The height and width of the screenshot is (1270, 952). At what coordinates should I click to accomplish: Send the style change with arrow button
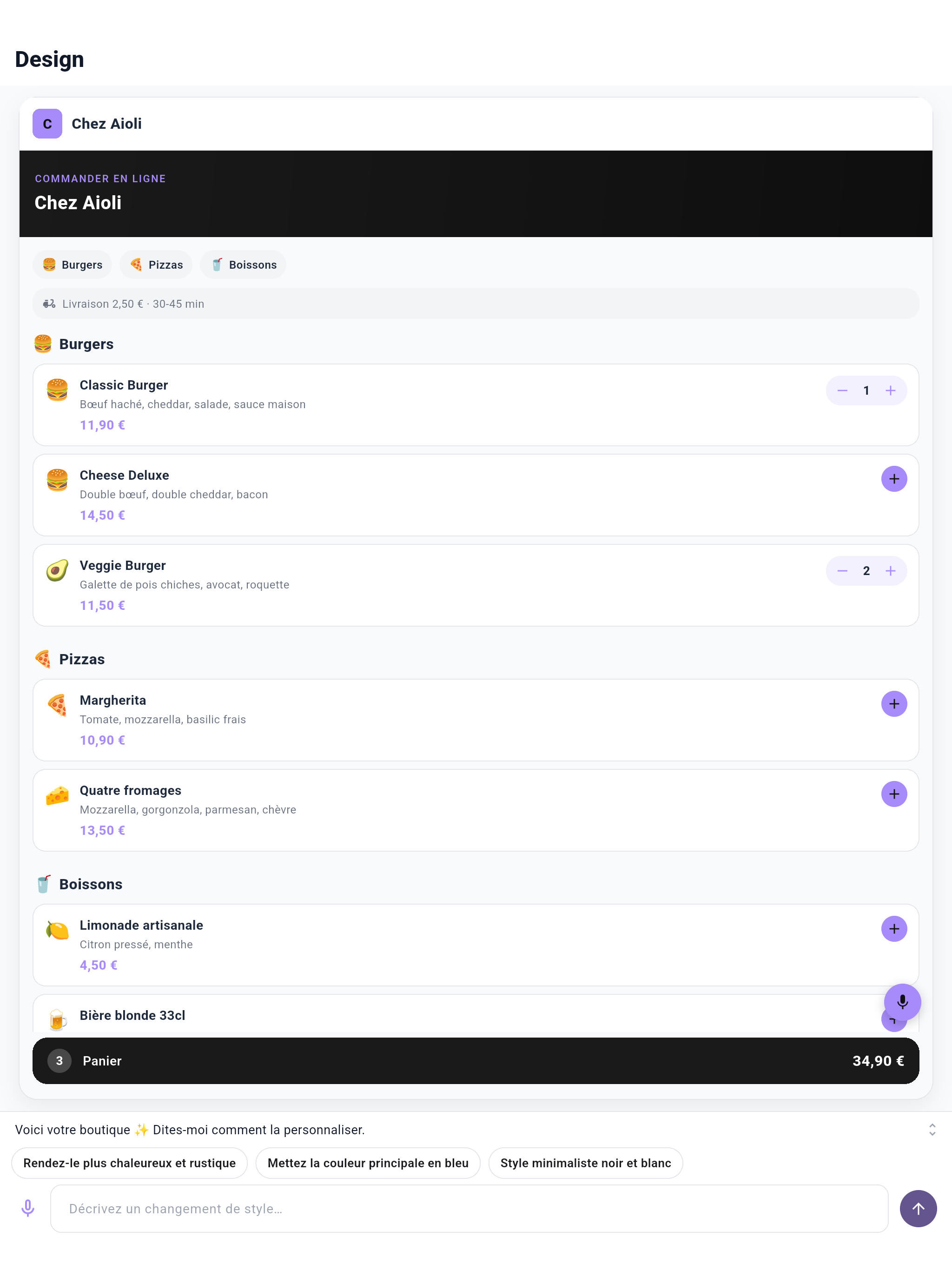click(918, 1209)
